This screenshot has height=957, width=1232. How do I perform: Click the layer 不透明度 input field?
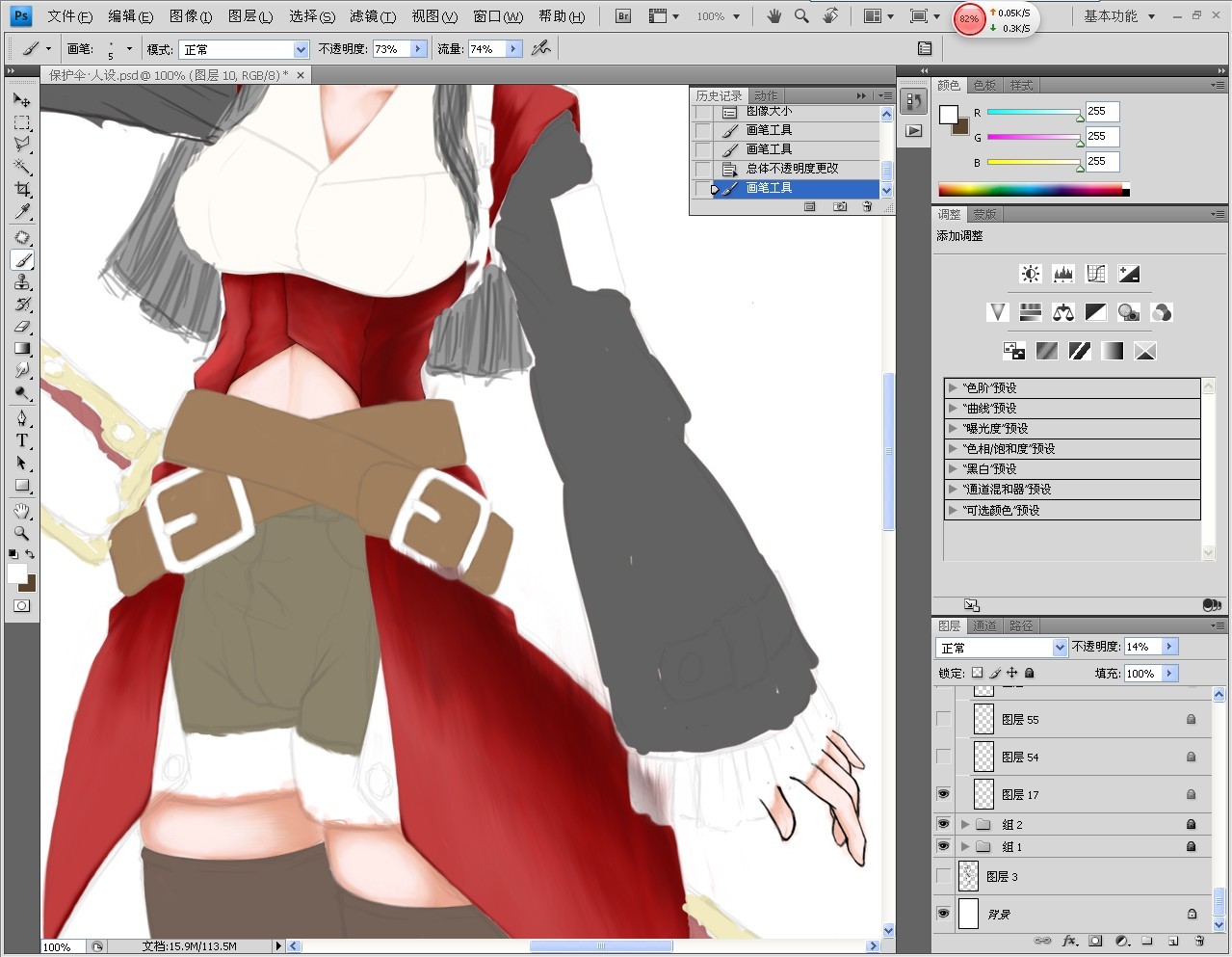(x=1141, y=647)
